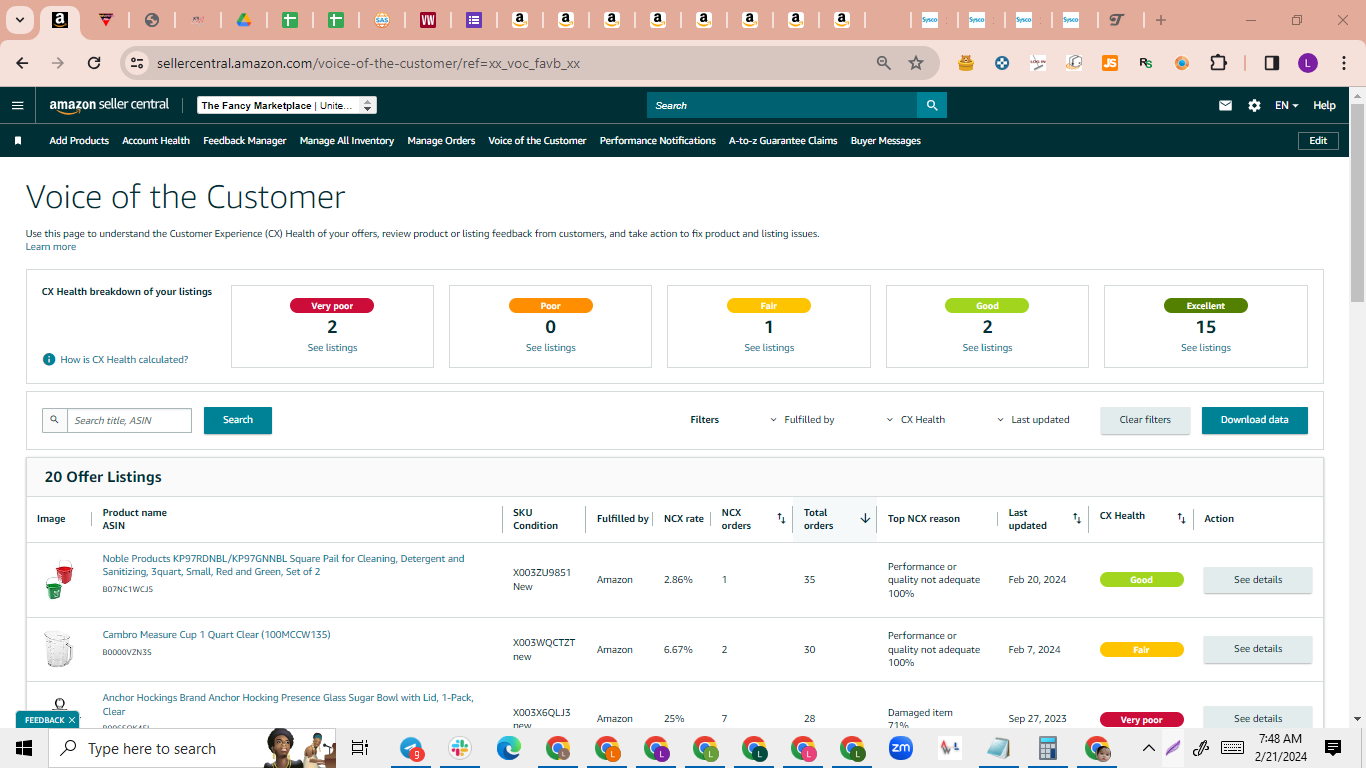Image resolution: width=1366 pixels, height=768 pixels.
Task: Open the address bar zoom magnifier icon
Action: click(884, 63)
